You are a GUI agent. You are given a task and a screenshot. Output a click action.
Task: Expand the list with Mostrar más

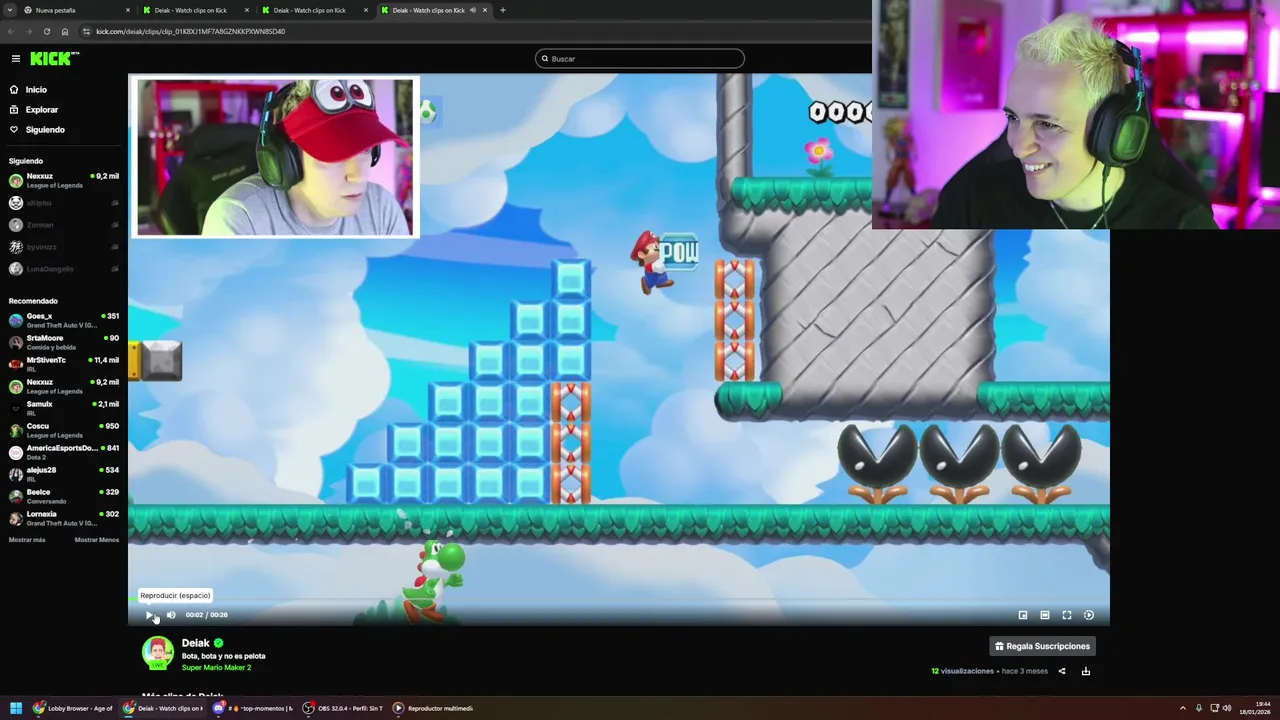click(27, 540)
